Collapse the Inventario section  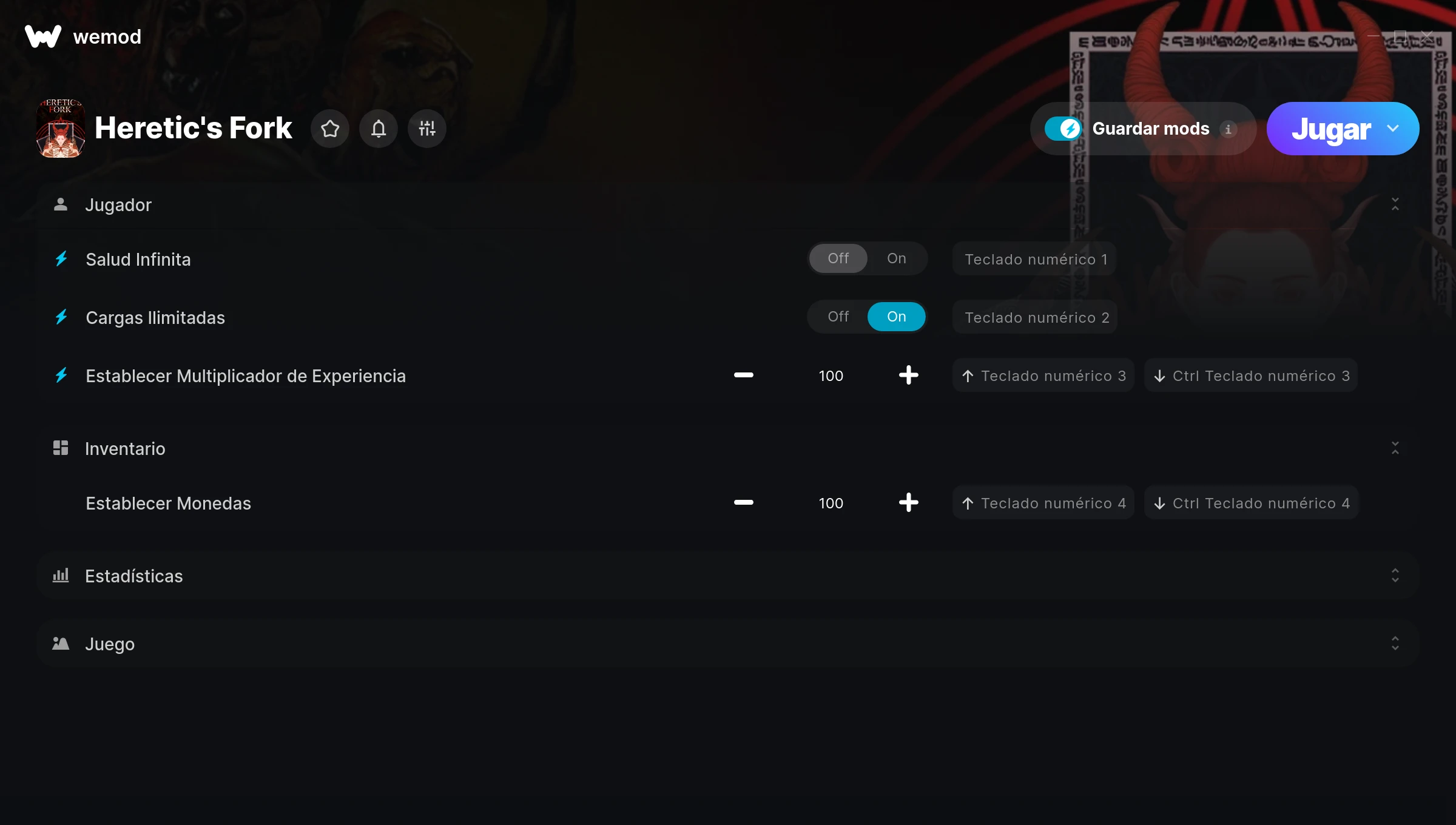[x=1395, y=448]
